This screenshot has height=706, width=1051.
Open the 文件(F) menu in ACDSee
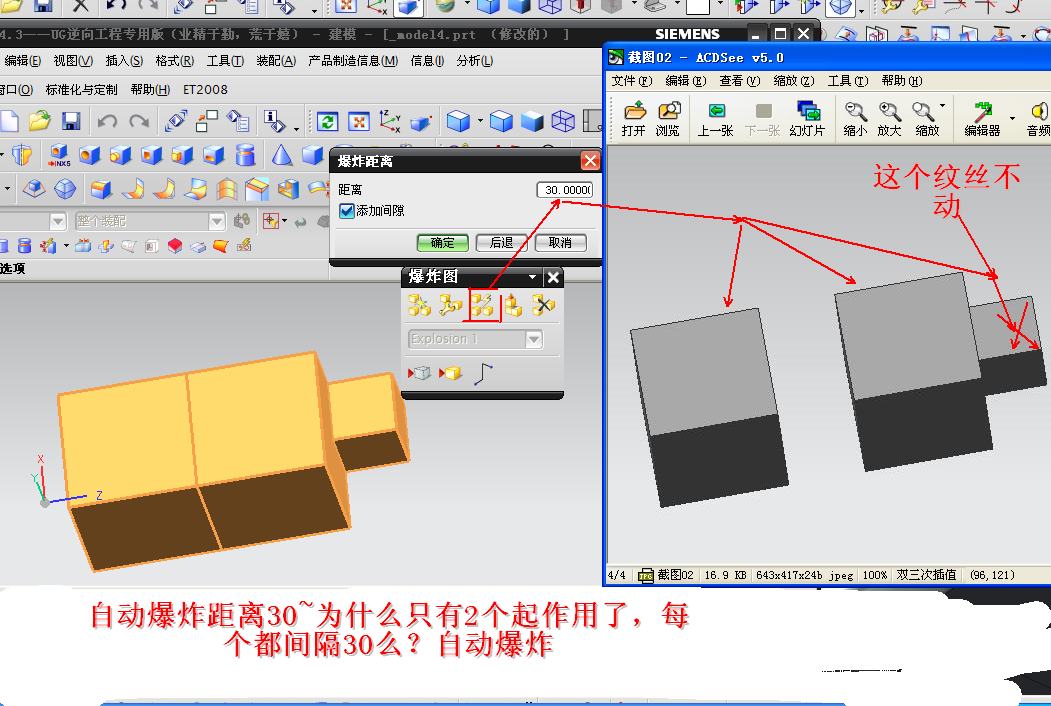[631, 81]
